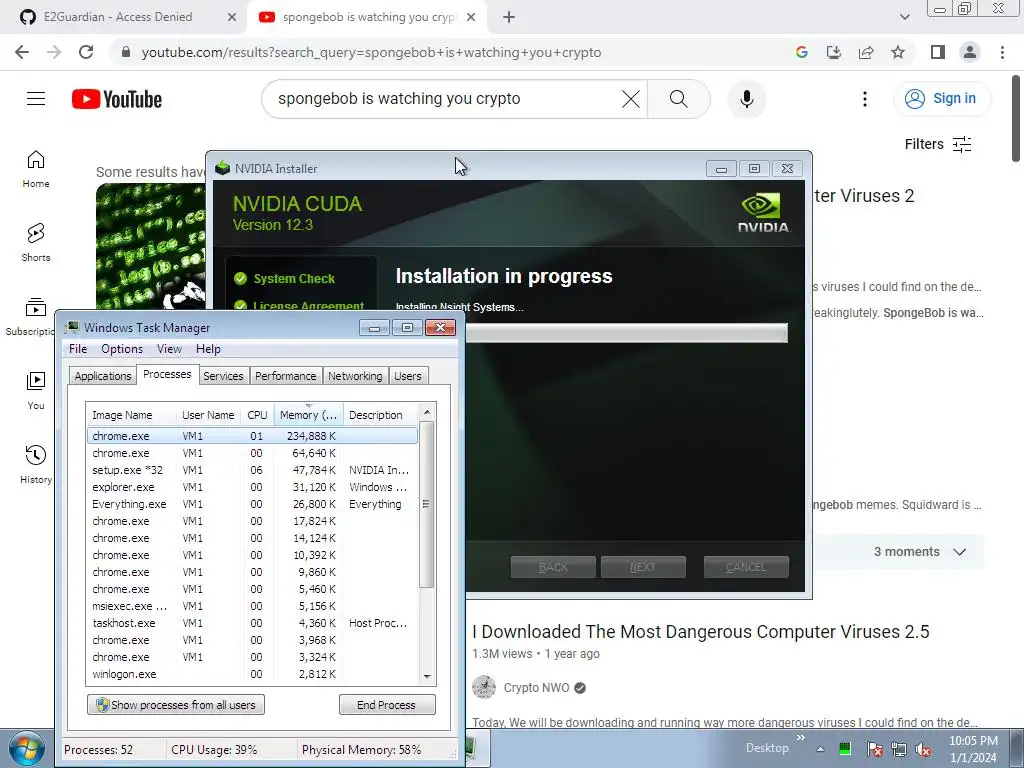The image size is (1024, 768).
Task: Open YouTube settings three-dot menu
Action: (x=865, y=99)
